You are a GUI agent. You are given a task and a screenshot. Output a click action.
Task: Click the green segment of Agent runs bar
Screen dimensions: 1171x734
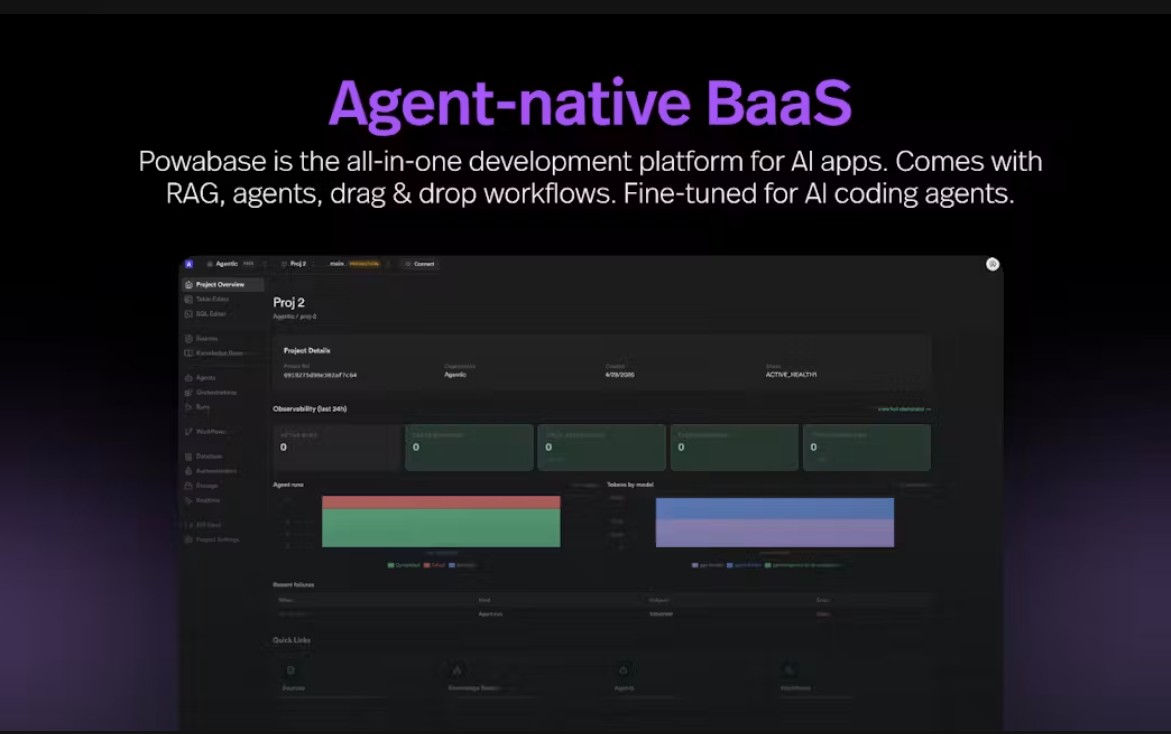click(441, 528)
